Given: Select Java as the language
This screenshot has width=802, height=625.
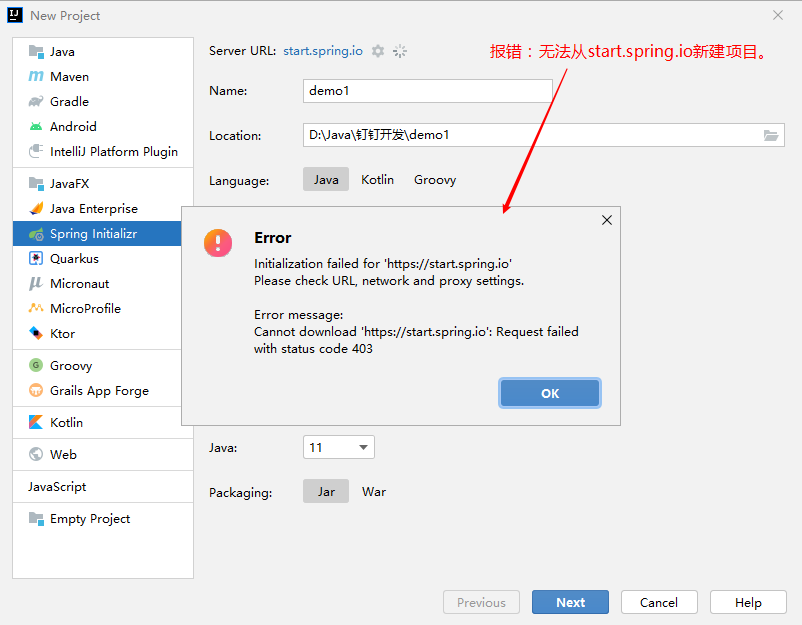Looking at the screenshot, I should (x=326, y=180).
